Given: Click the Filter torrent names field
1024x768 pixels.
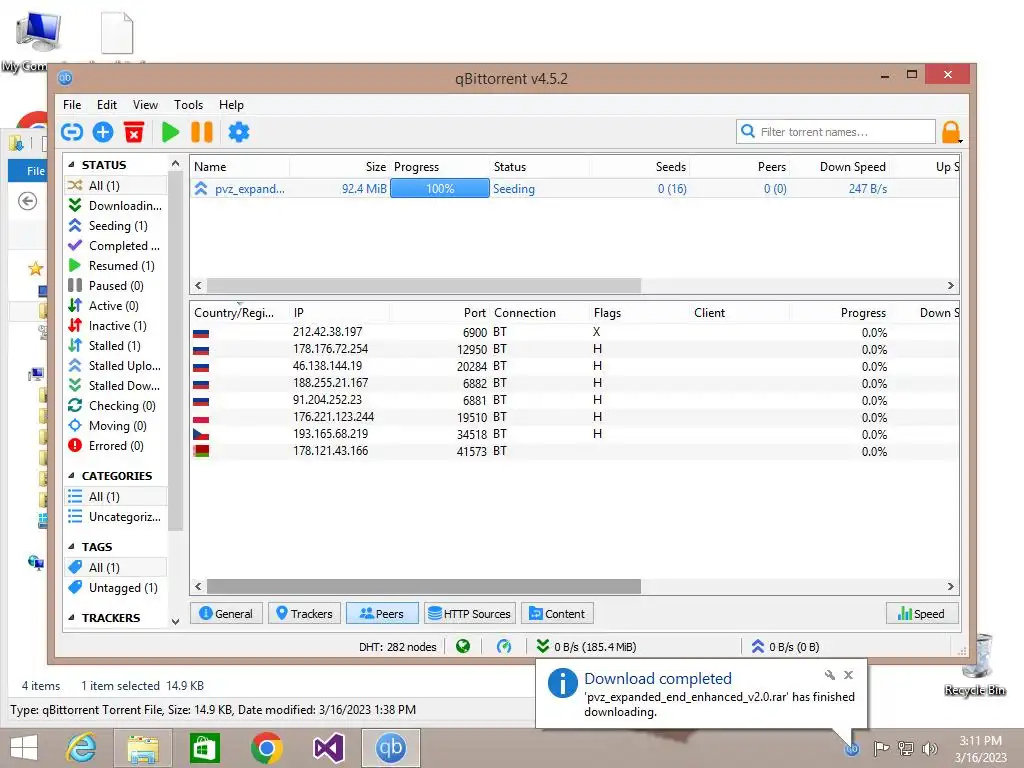Looking at the screenshot, I should coord(836,132).
